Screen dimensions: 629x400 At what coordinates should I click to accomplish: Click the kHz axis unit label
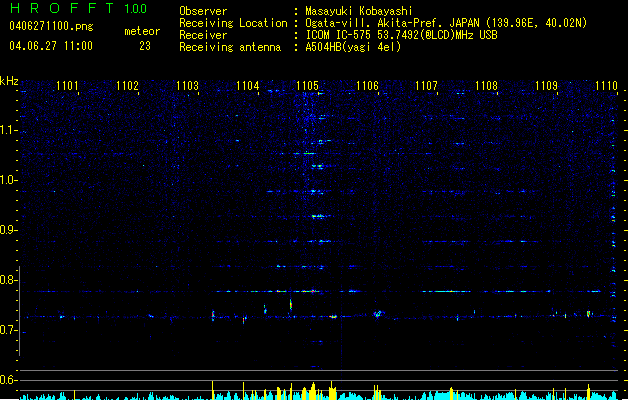[9, 81]
